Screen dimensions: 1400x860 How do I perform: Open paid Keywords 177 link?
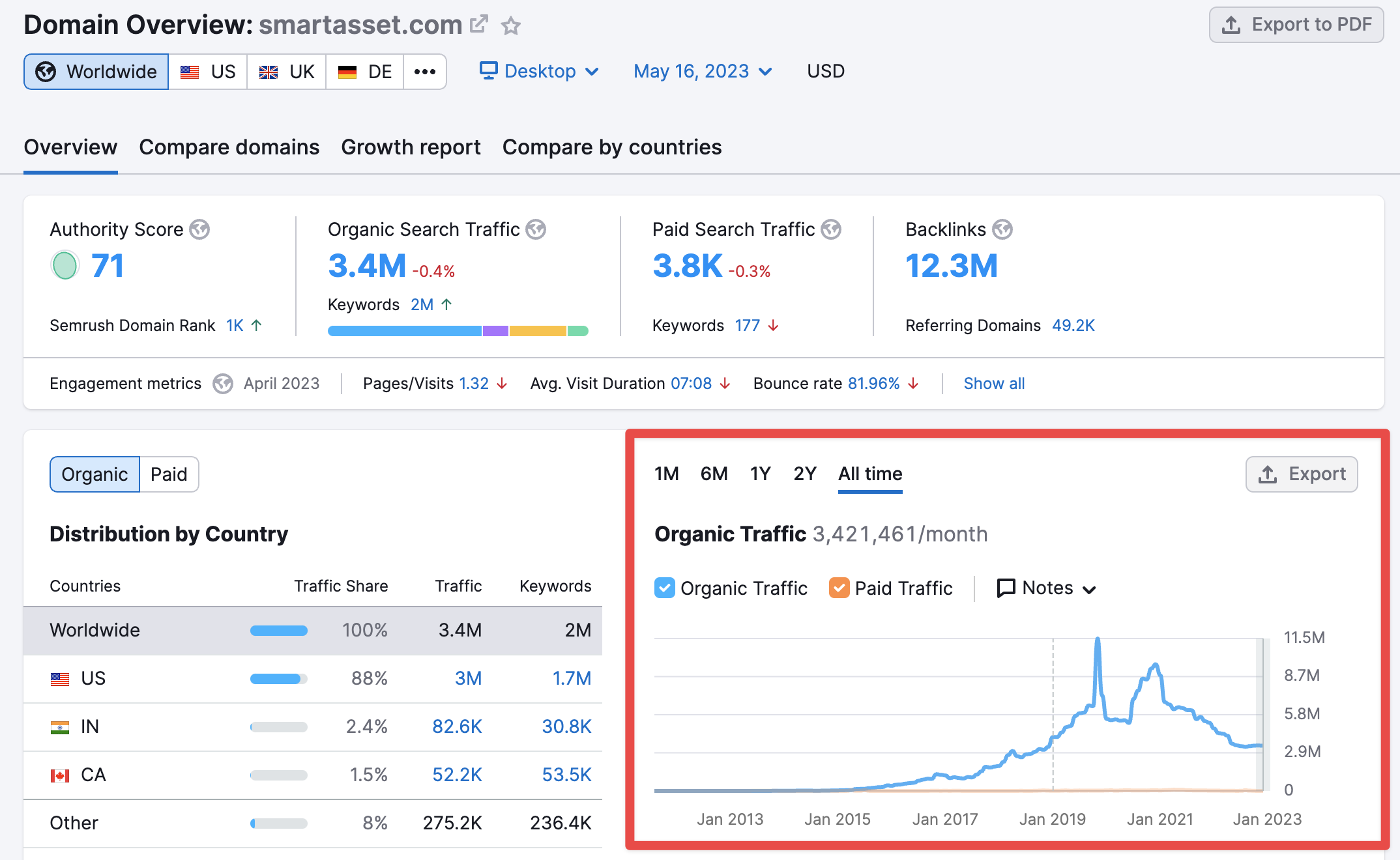tap(748, 325)
